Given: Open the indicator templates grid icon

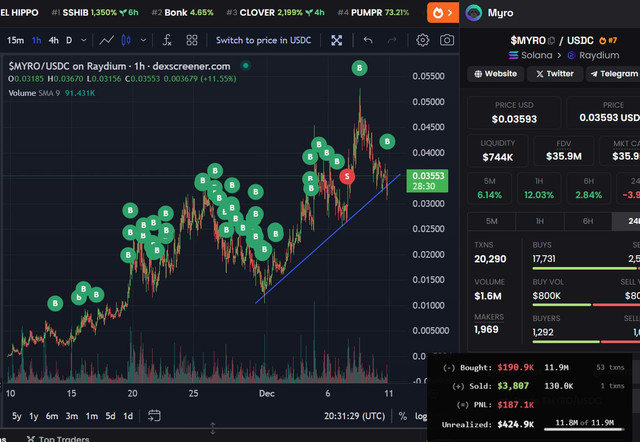Looking at the screenshot, I should (192, 40).
